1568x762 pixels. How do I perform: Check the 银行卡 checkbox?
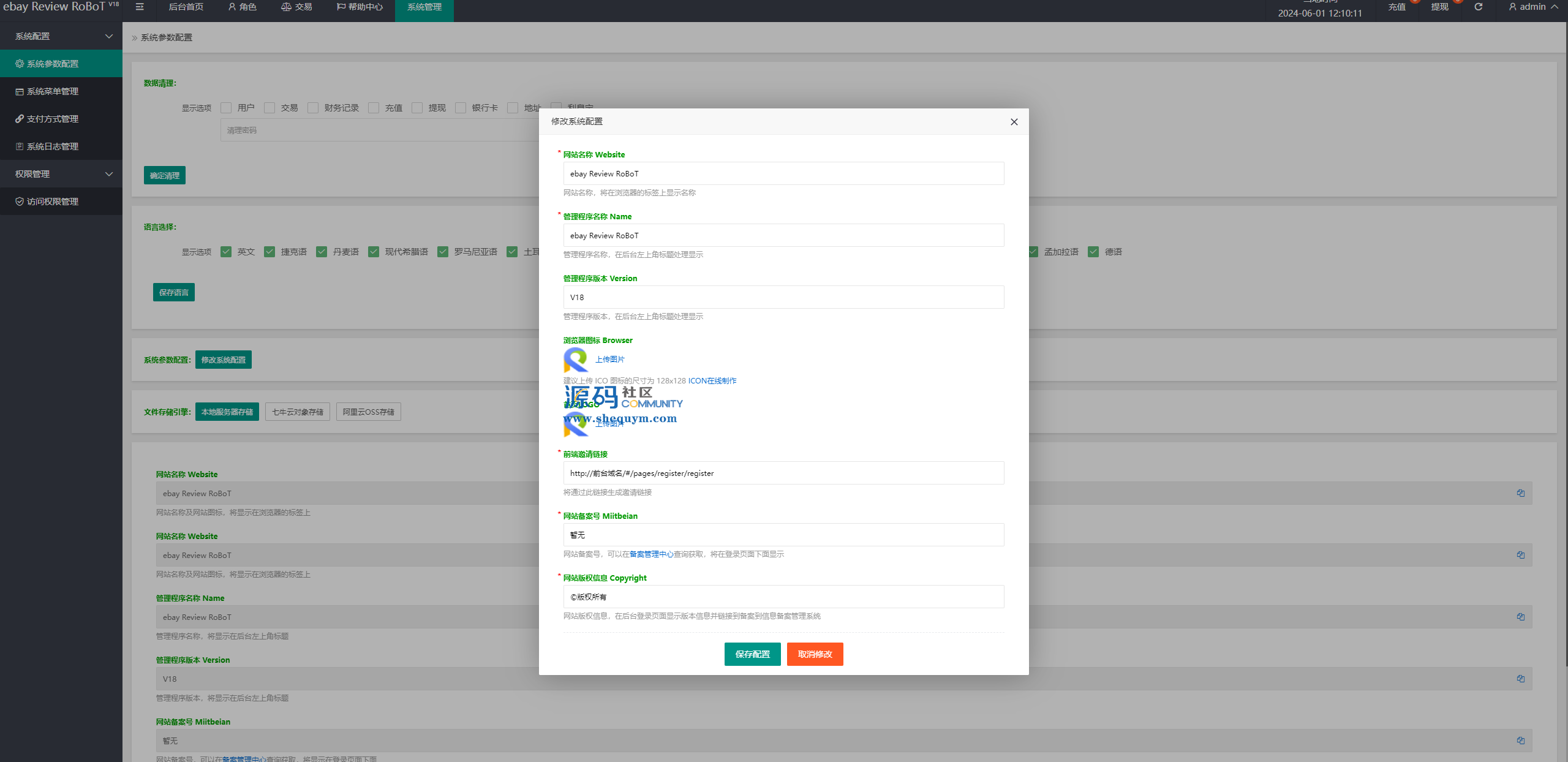click(461, 108)
